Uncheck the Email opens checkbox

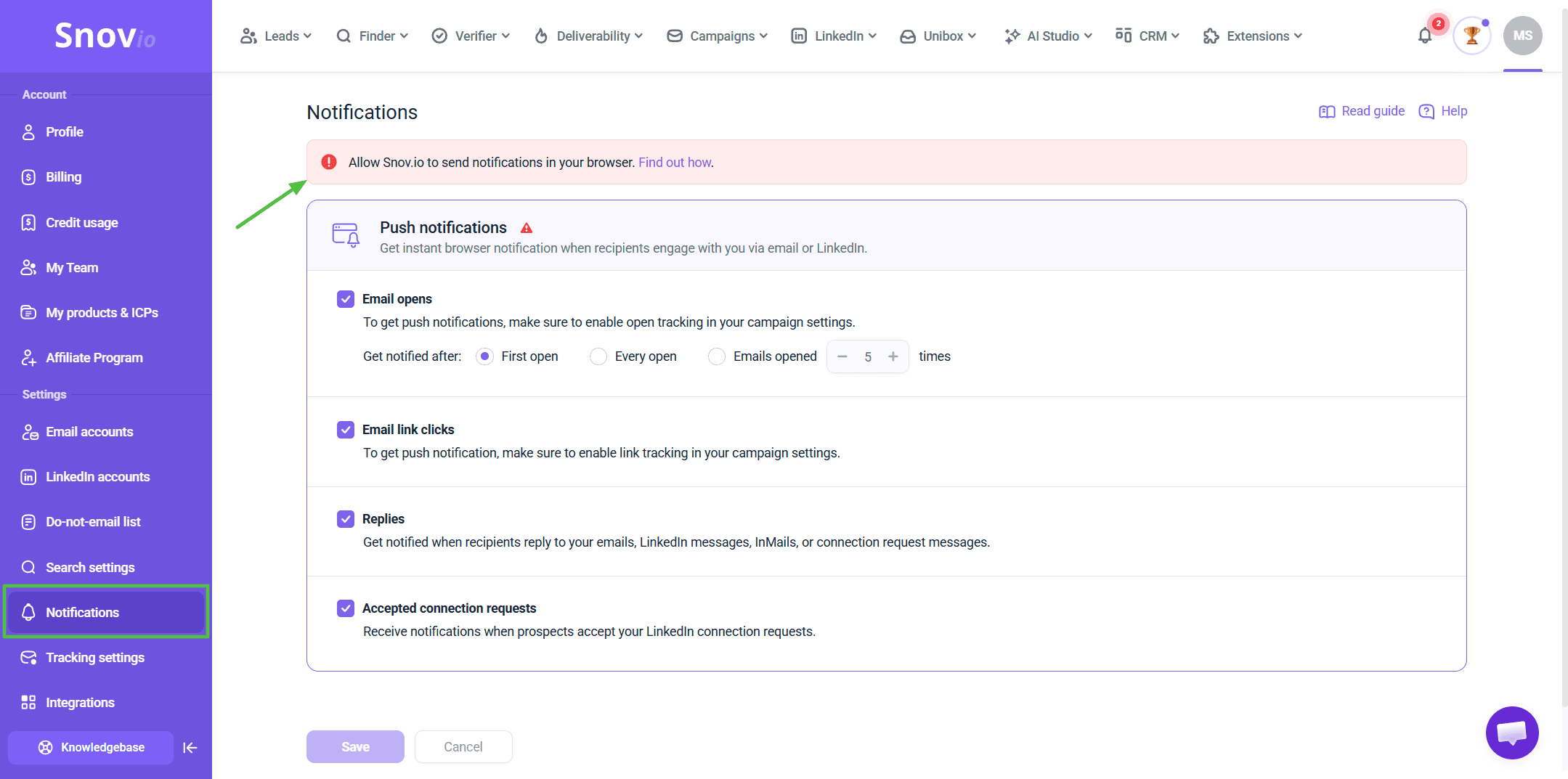346,299
